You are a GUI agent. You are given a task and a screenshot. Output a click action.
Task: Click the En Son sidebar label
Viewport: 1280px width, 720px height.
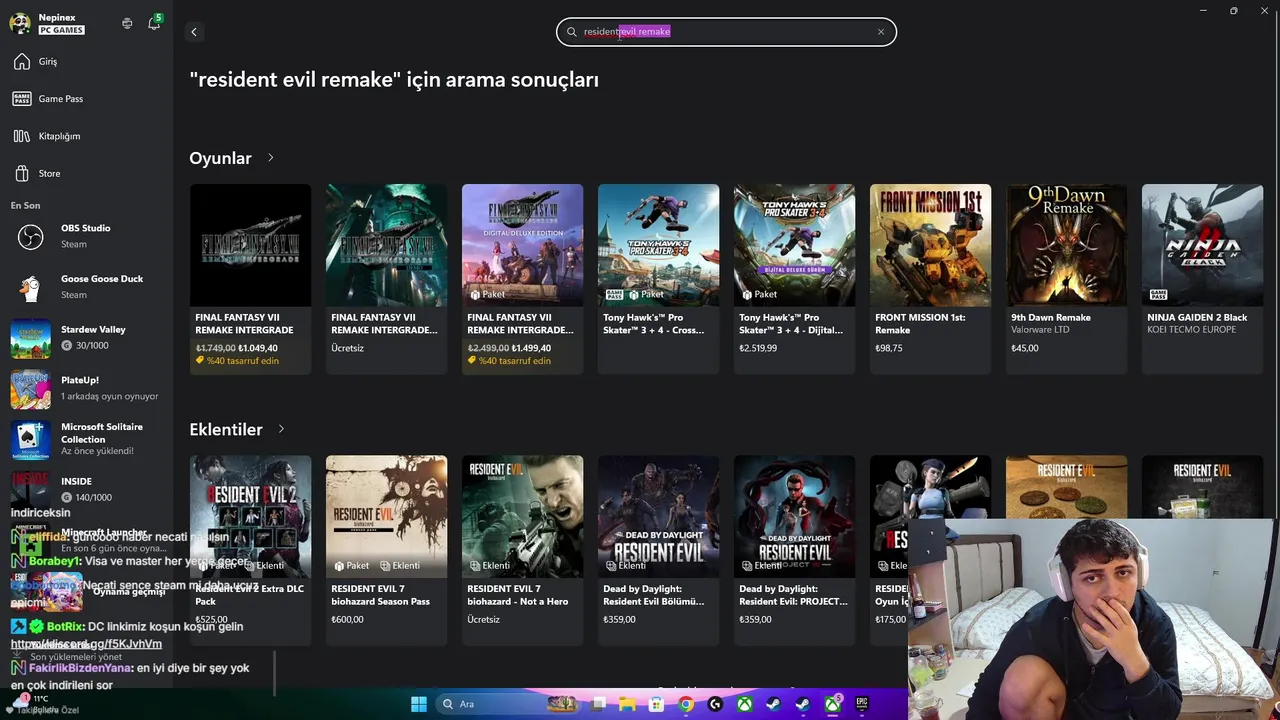pos(26,206)
